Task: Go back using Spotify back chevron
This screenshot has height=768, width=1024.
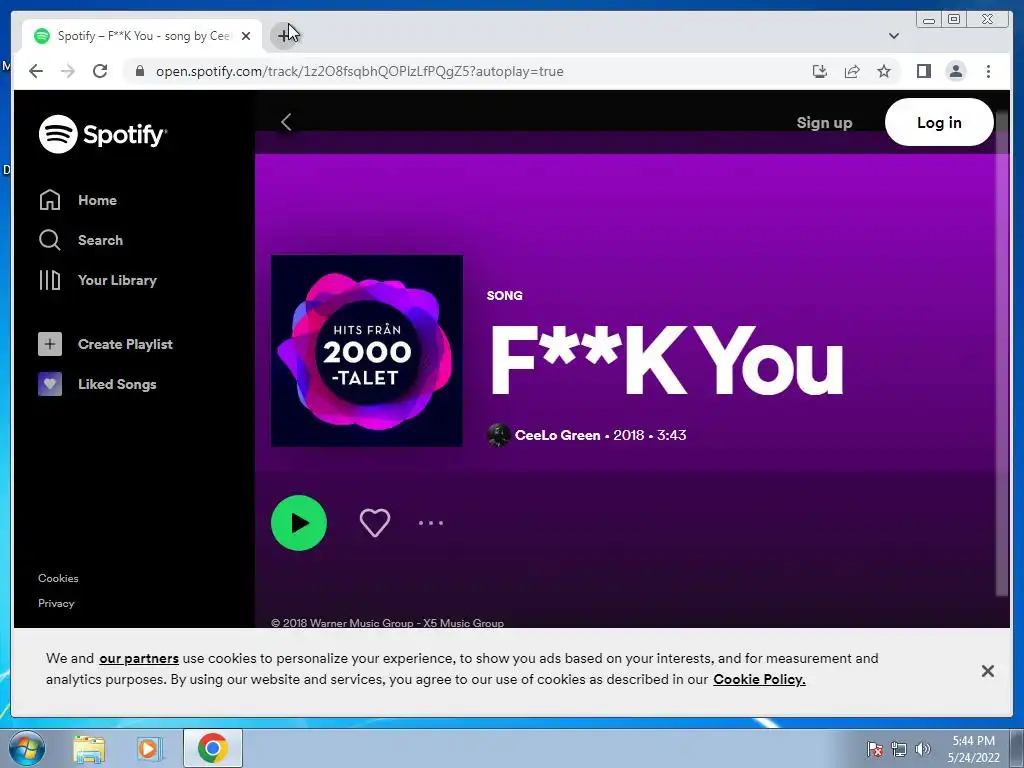Action: 286,122
